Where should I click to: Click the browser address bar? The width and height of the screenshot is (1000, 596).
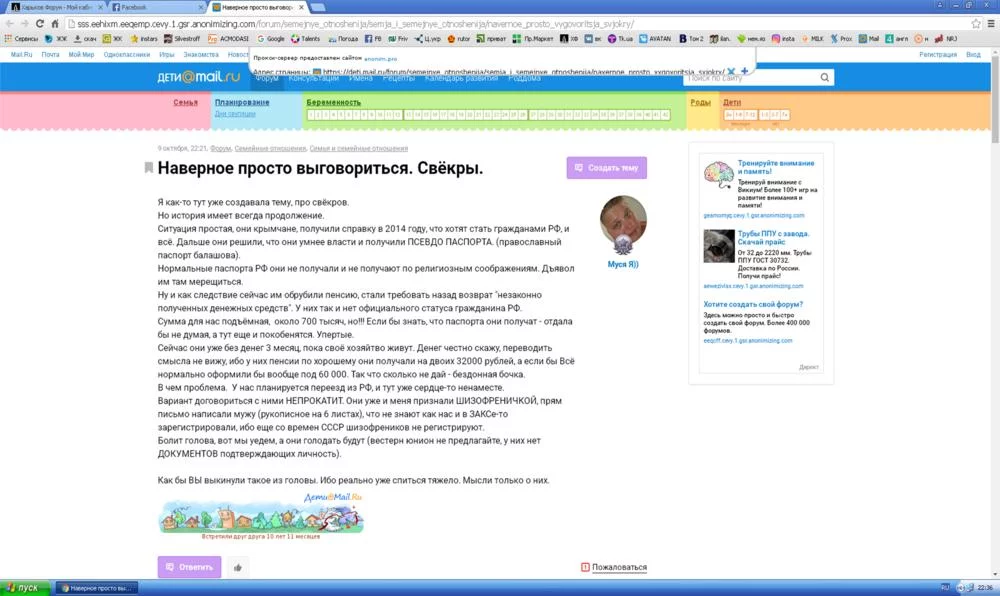pyautogui.click(x=517, y=24)
